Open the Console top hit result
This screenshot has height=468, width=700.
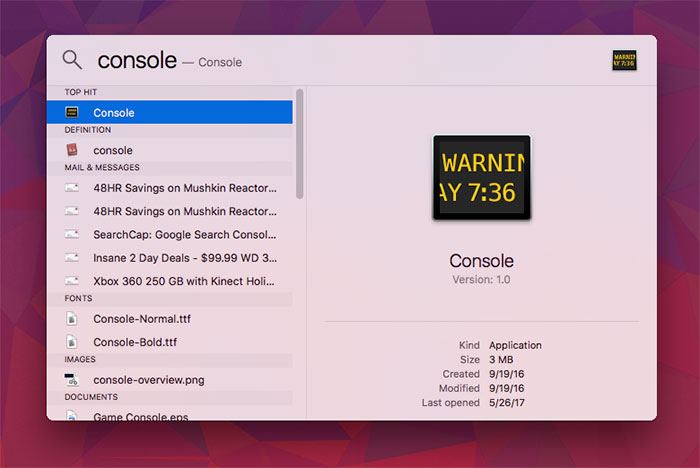coord(170,113)
